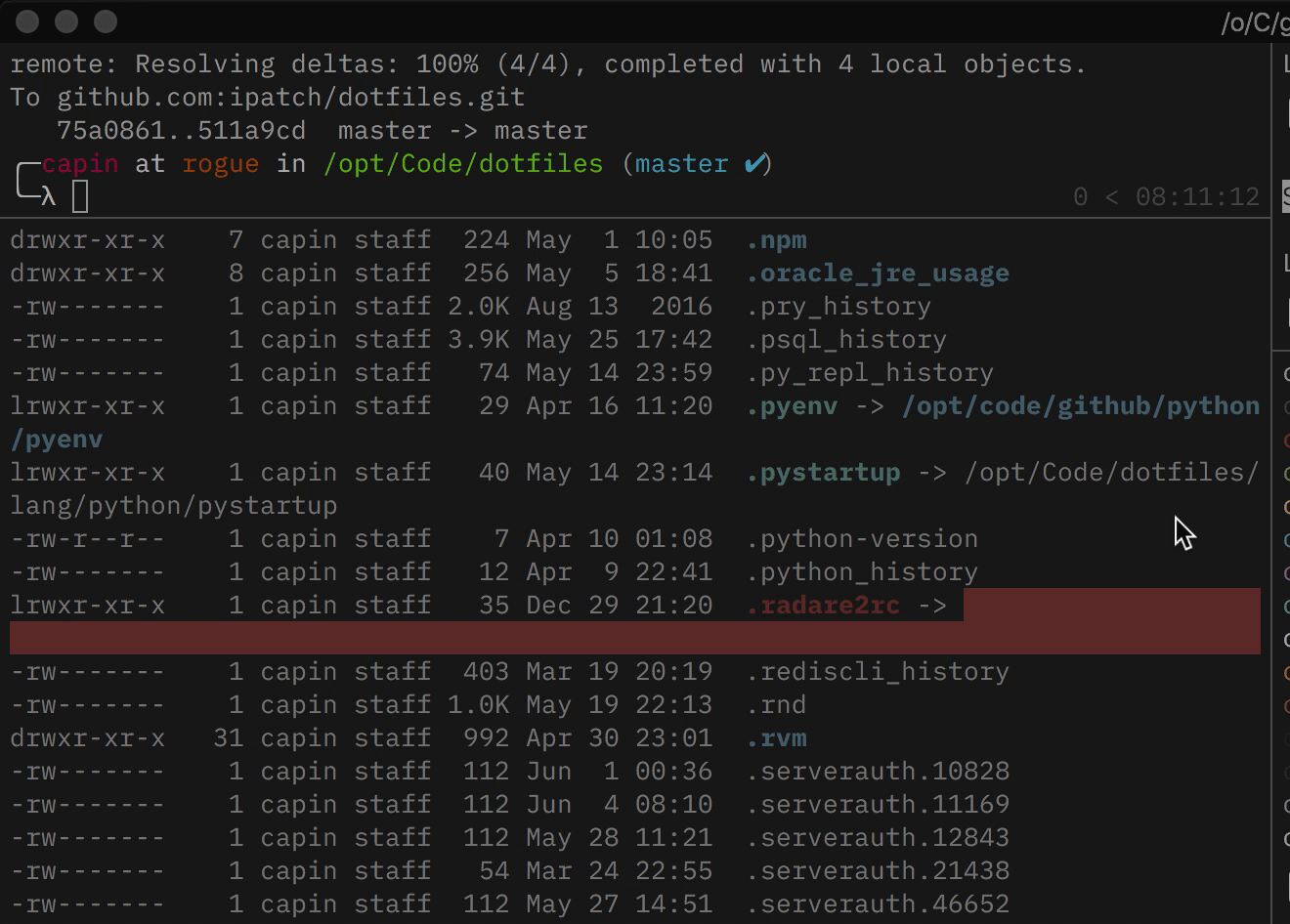This screenshot has width=1290, height=924.
Task: Click the 1.0K size of .rnd
Action: pos(479,705)
